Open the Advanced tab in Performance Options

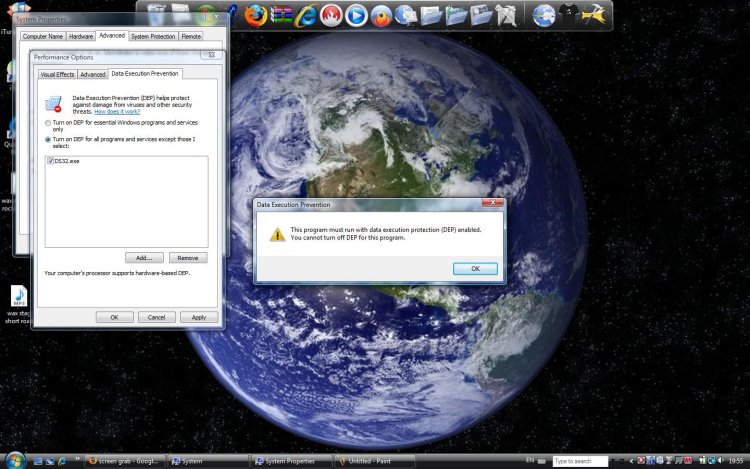point(93,74)
